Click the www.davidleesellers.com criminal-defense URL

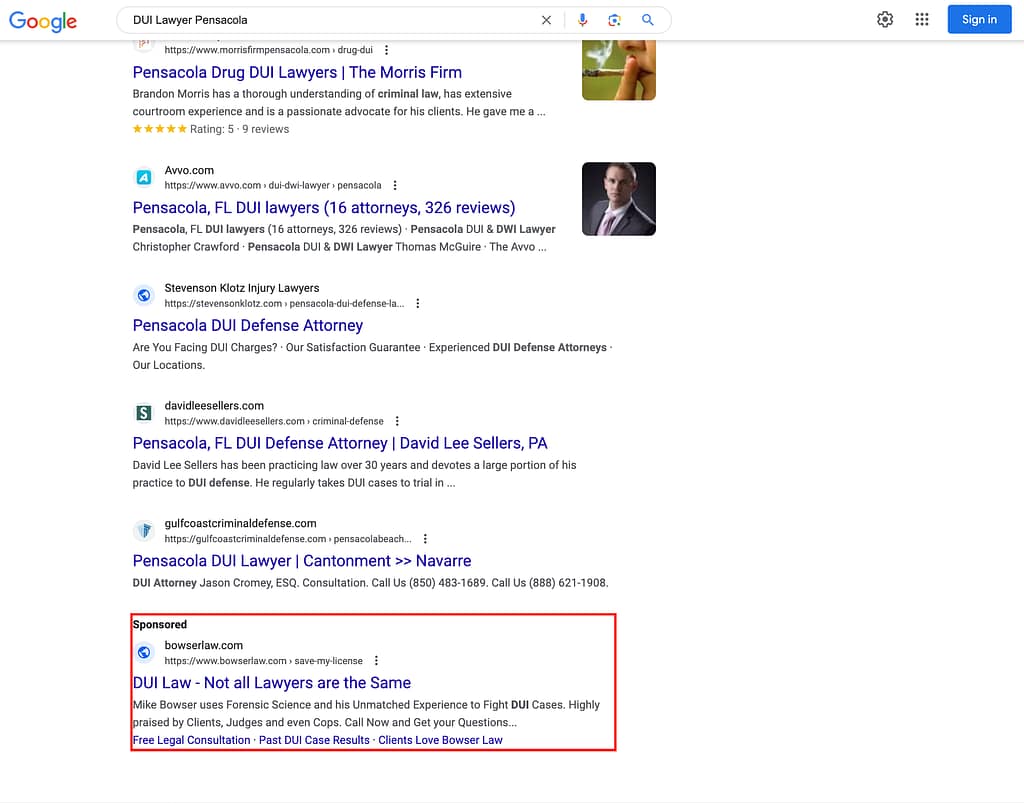click(274, 421)
